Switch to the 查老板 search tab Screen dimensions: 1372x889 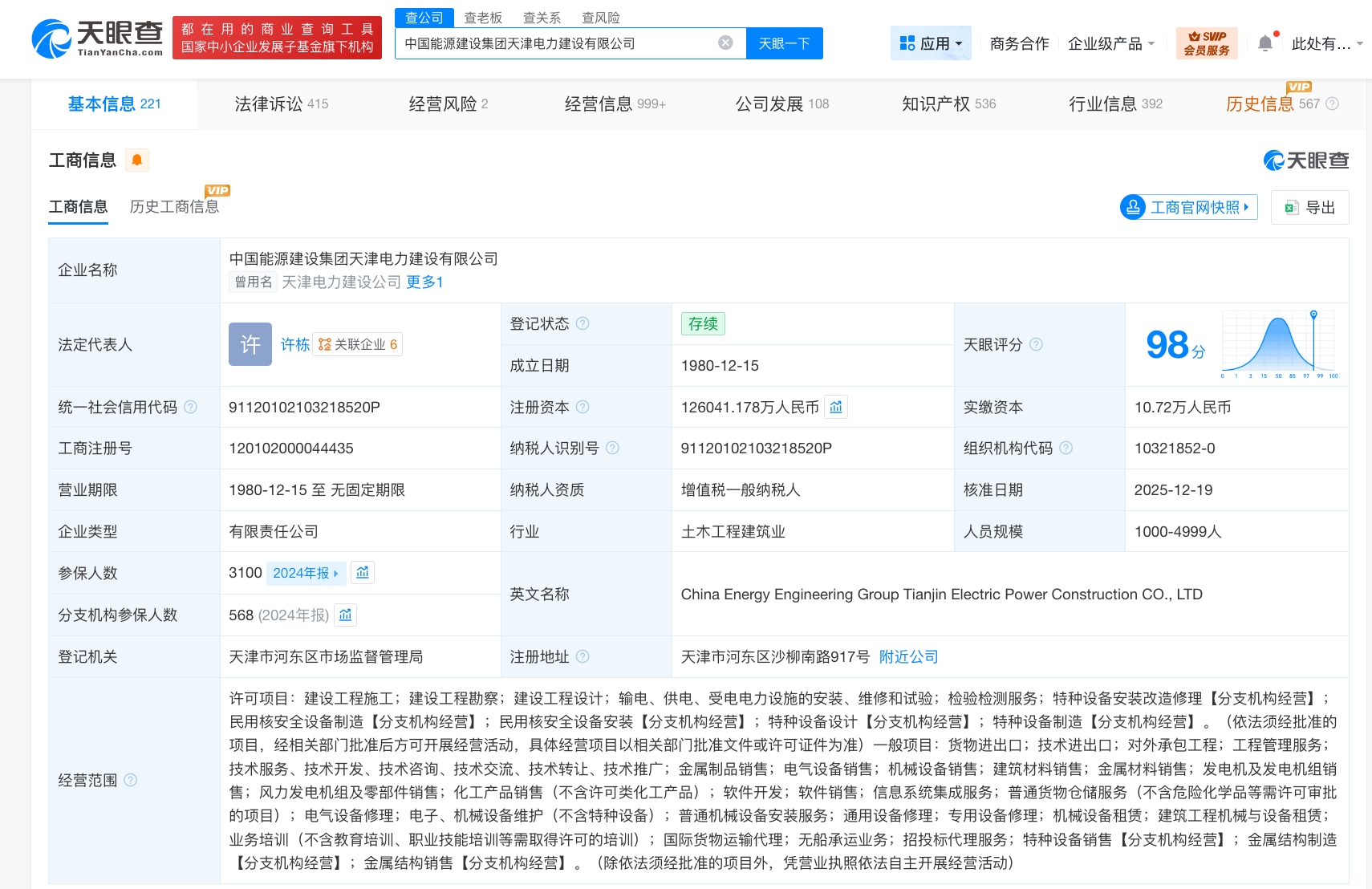pyautogui.click(x=481, y=17)
